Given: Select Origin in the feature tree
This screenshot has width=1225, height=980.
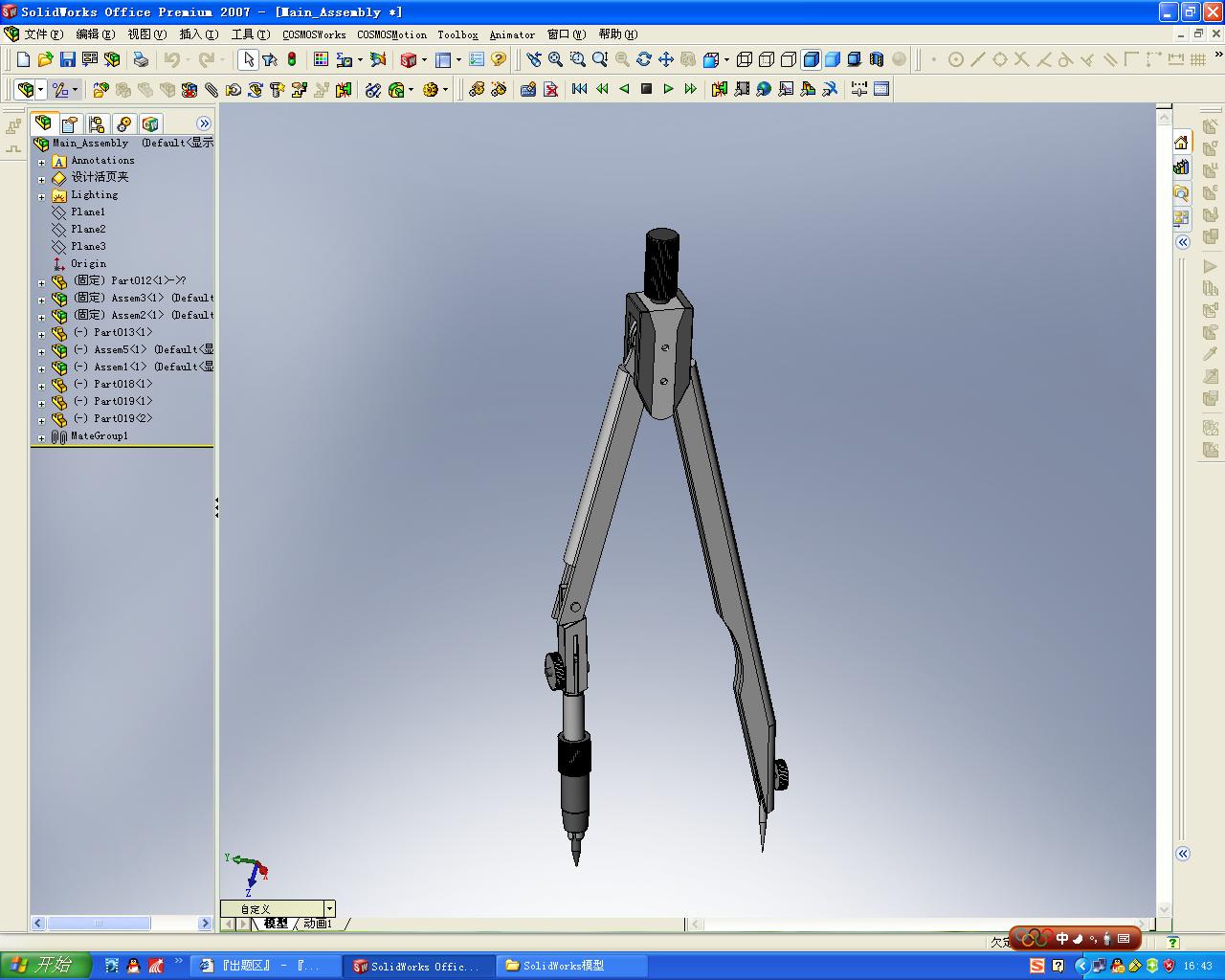Looking at the screenshot, I should 88,264.
